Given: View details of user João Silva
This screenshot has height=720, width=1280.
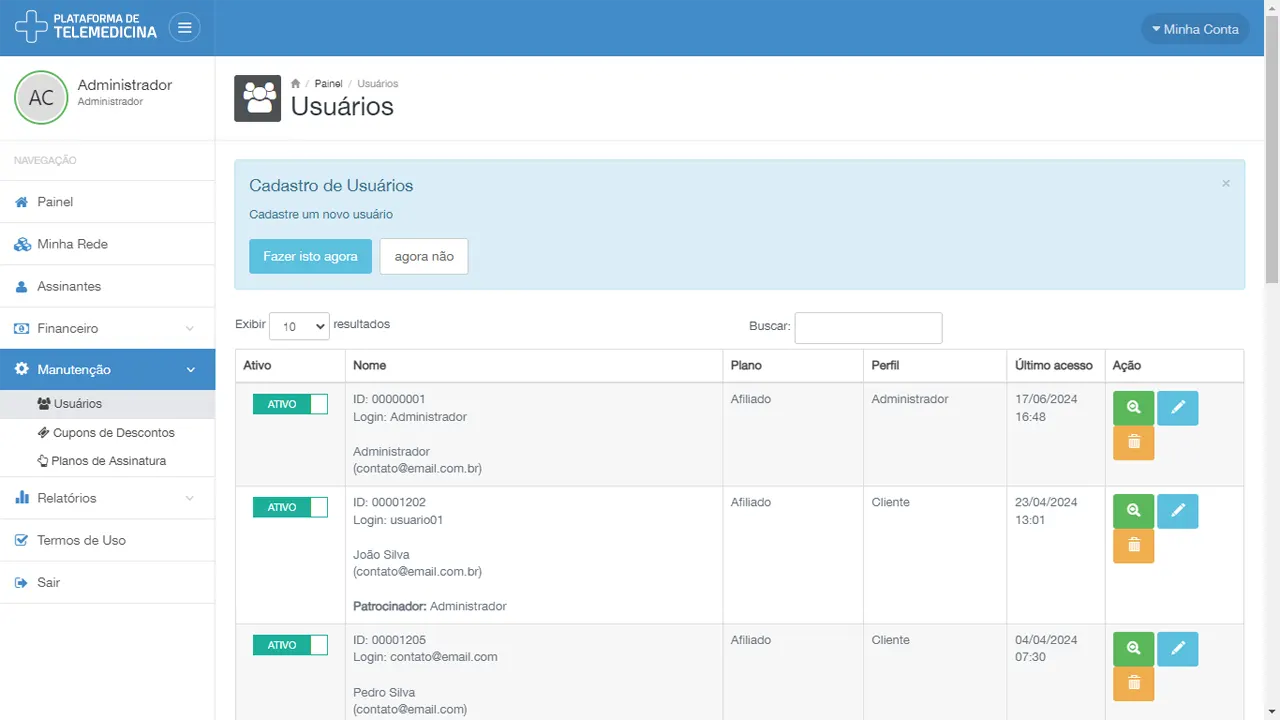Looking at the screenshot, I should coord(1133,511).
